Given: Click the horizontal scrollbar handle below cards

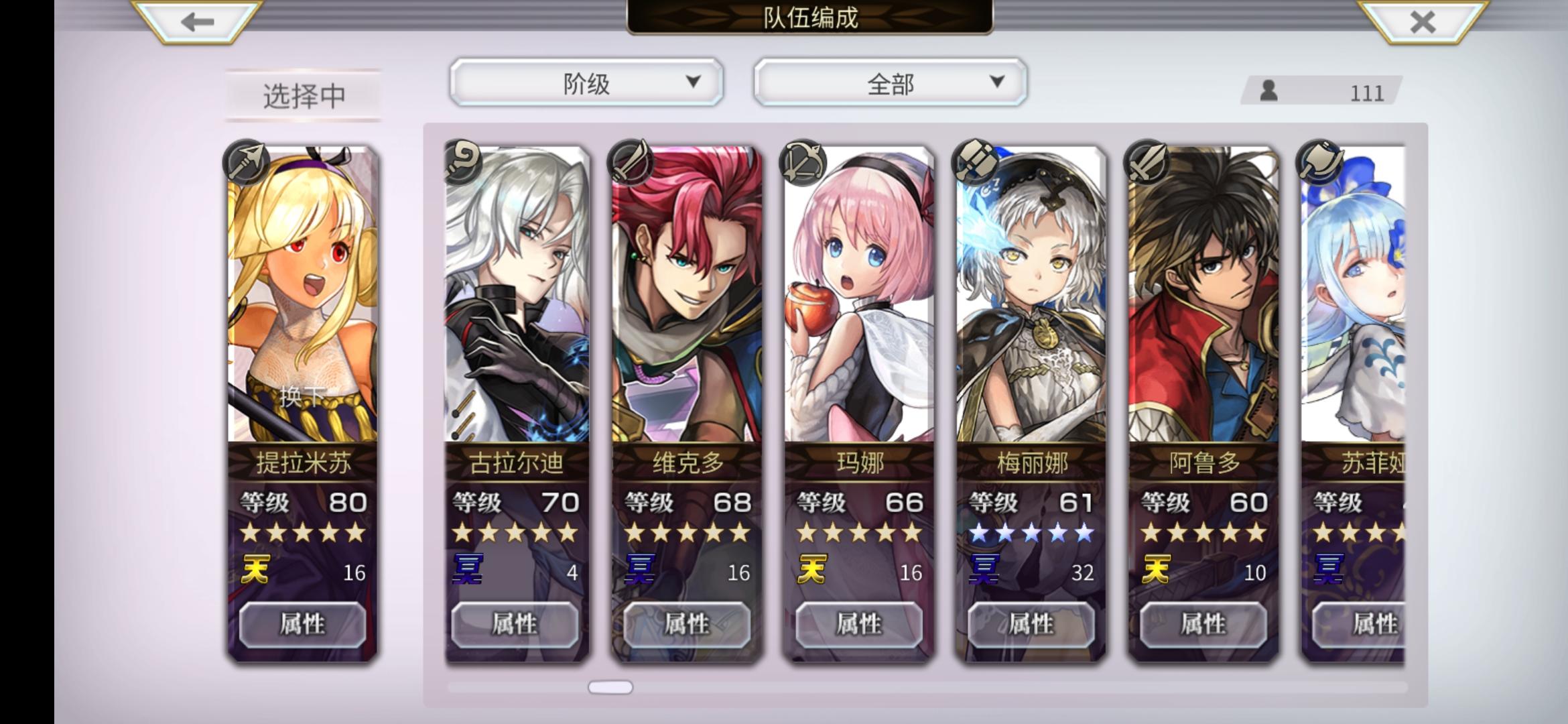Looking at the screenshot, I should tap(610, 687).
